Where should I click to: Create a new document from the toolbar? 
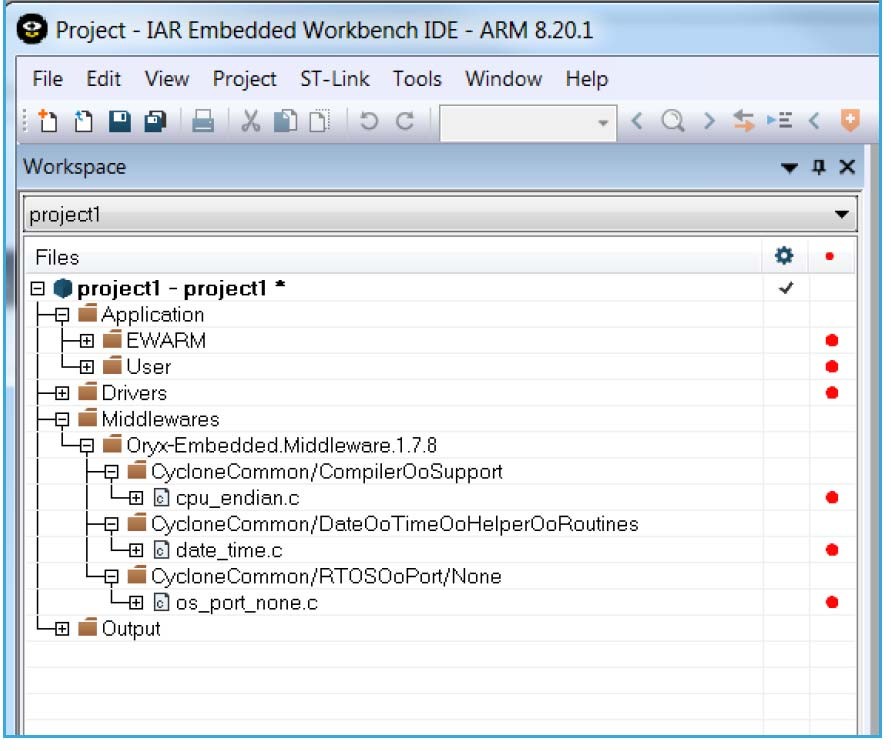coord(48,121)
